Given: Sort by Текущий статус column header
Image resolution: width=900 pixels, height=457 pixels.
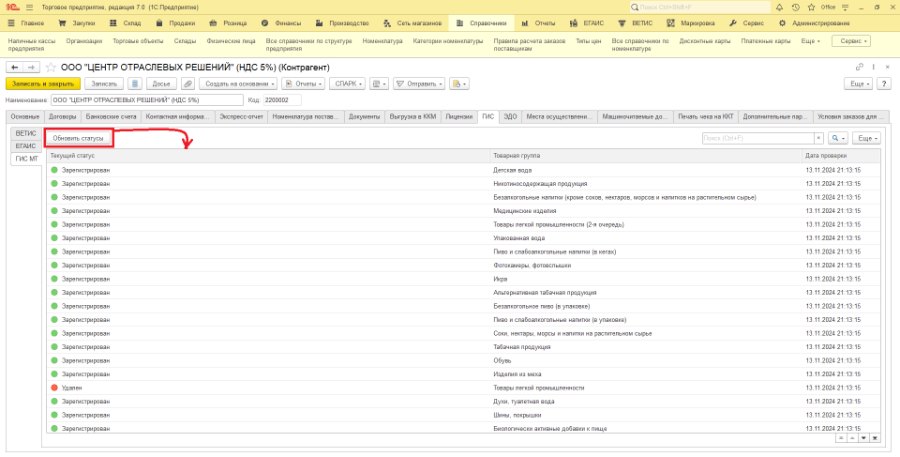Looking at the screenshot, I should 268,156.
